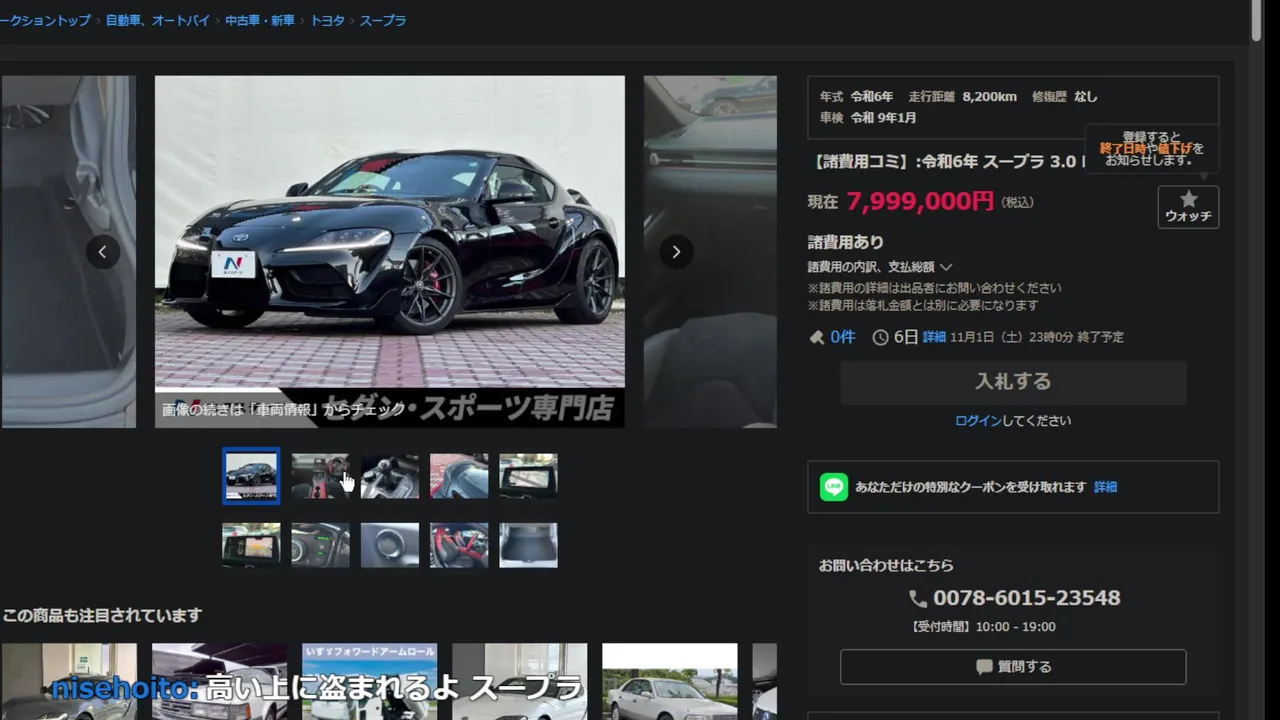
Task: Open the white sedan recommended item
Action: tap(669, 681)
